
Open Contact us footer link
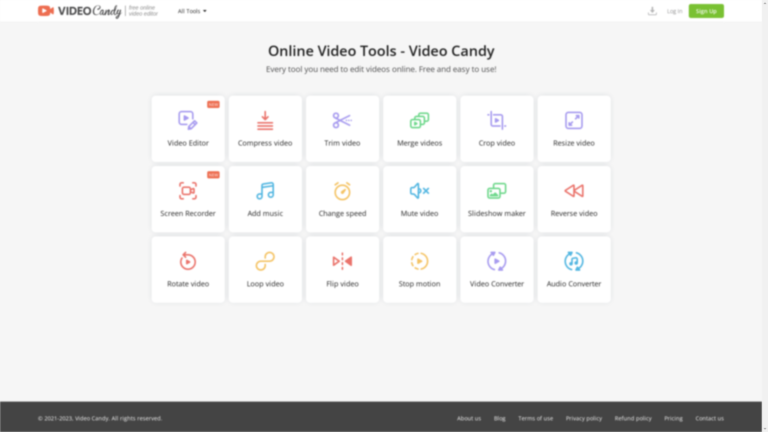coord(709,418)
